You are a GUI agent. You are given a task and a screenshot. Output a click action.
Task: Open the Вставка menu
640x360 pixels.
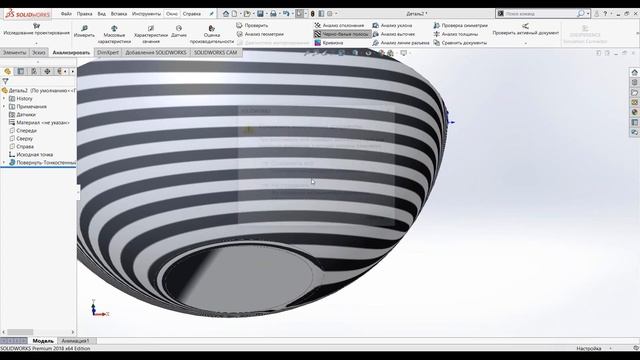[x=119, y=13]
